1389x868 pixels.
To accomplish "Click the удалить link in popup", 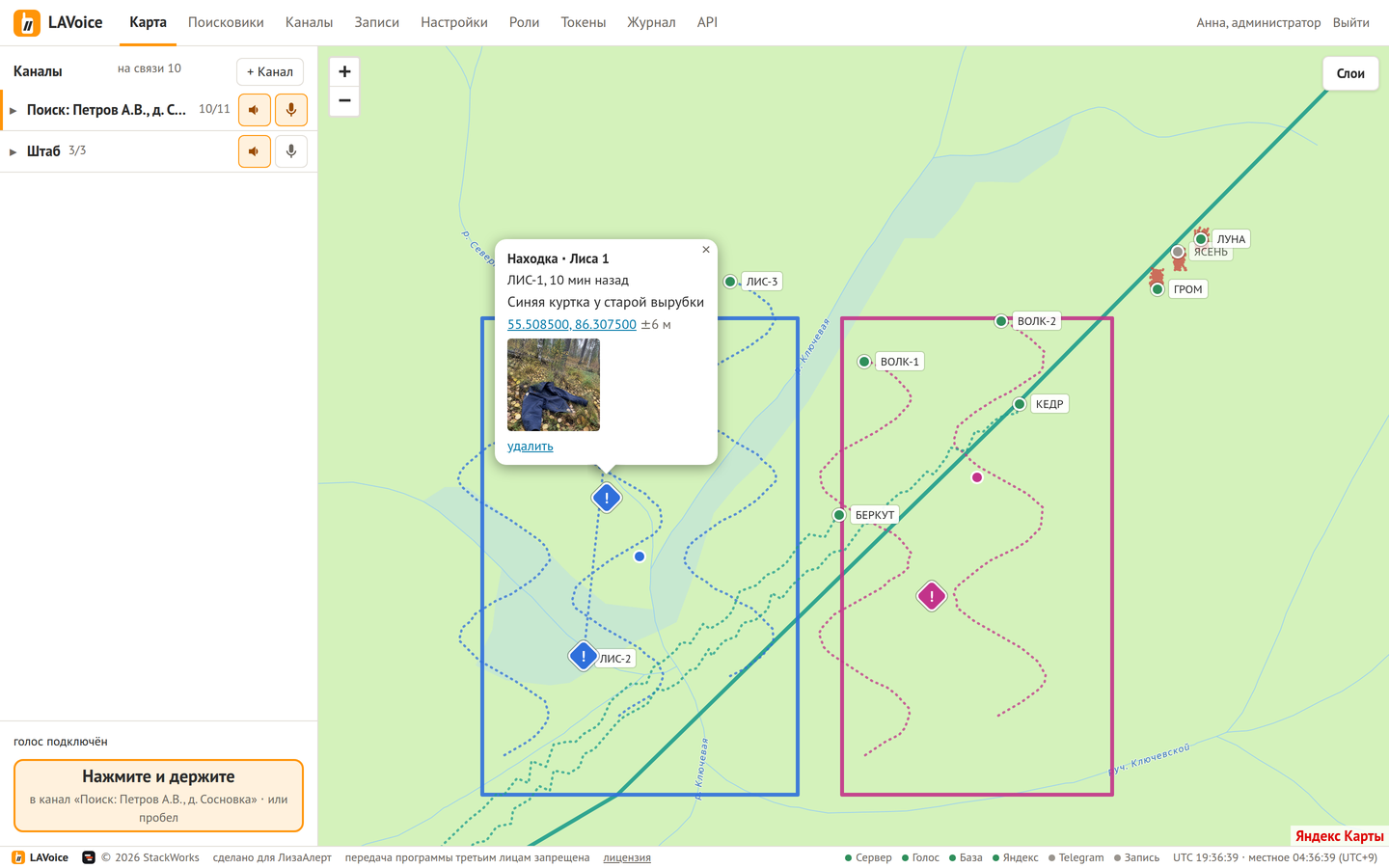I will click(x=531, y=447).
